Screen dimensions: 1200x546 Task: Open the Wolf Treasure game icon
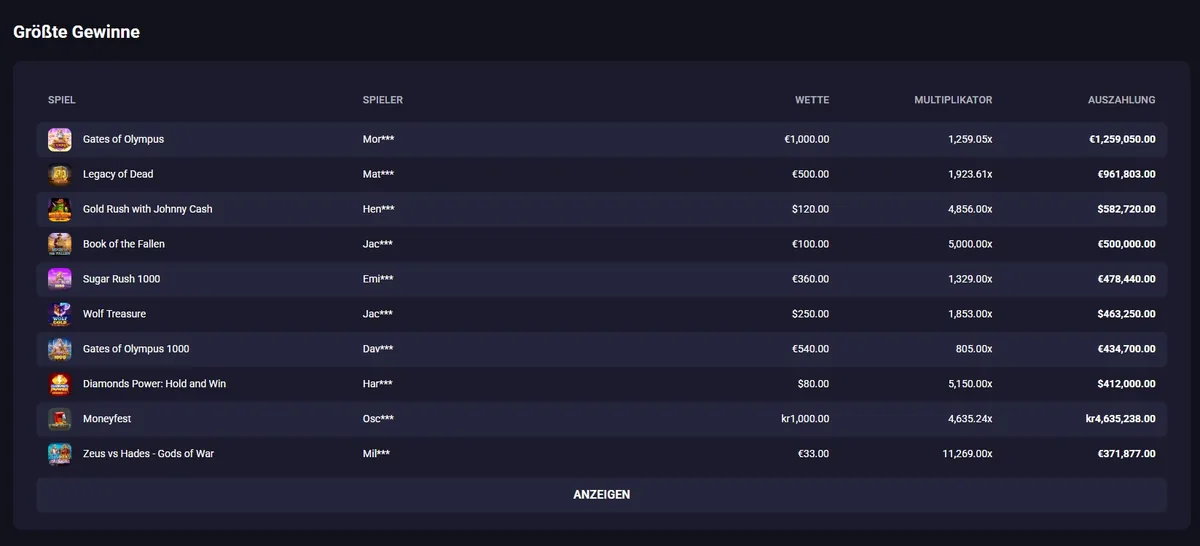tap(60, 314)
